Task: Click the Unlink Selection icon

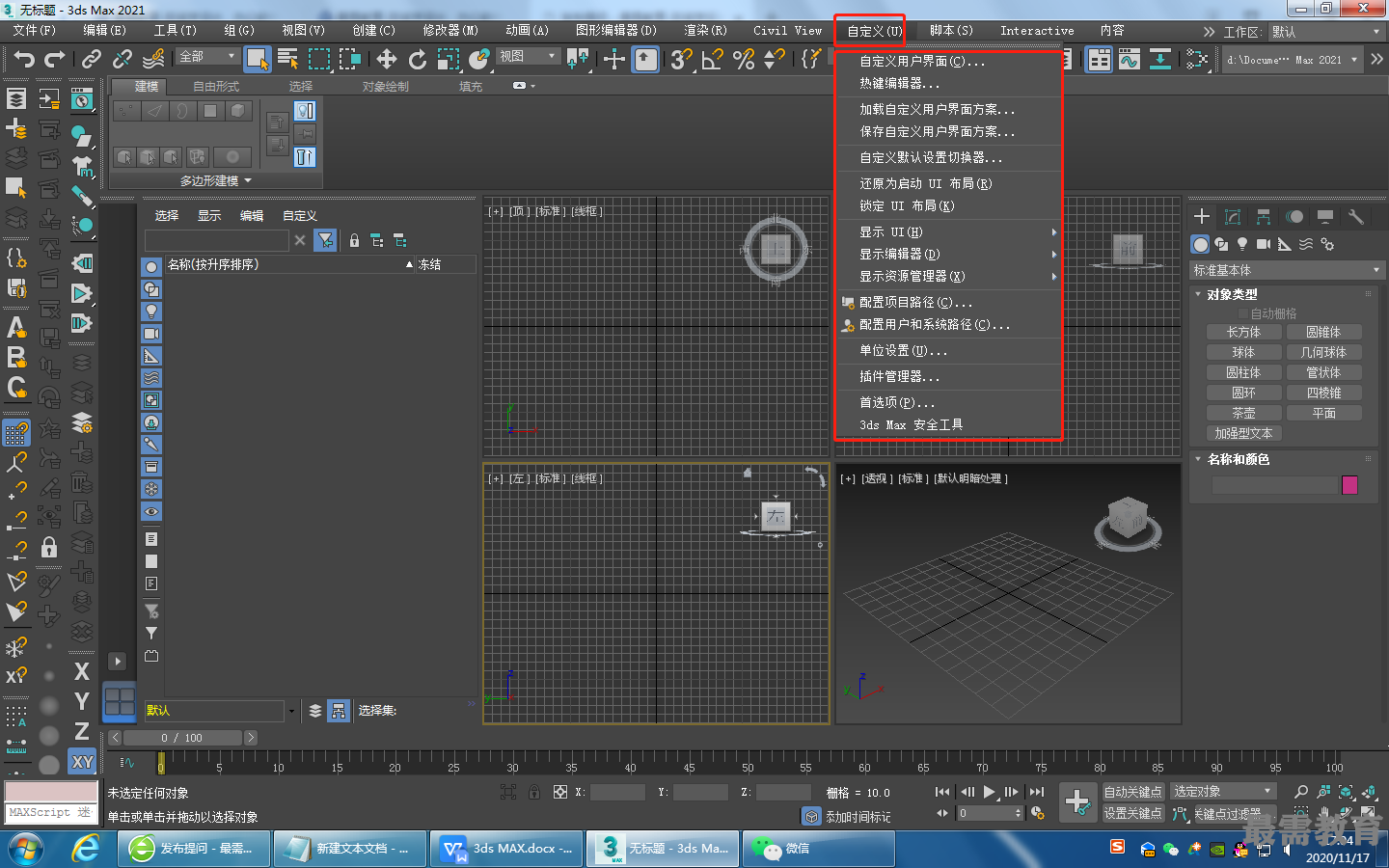Action: pyautogui.click(x=123, y=60)
